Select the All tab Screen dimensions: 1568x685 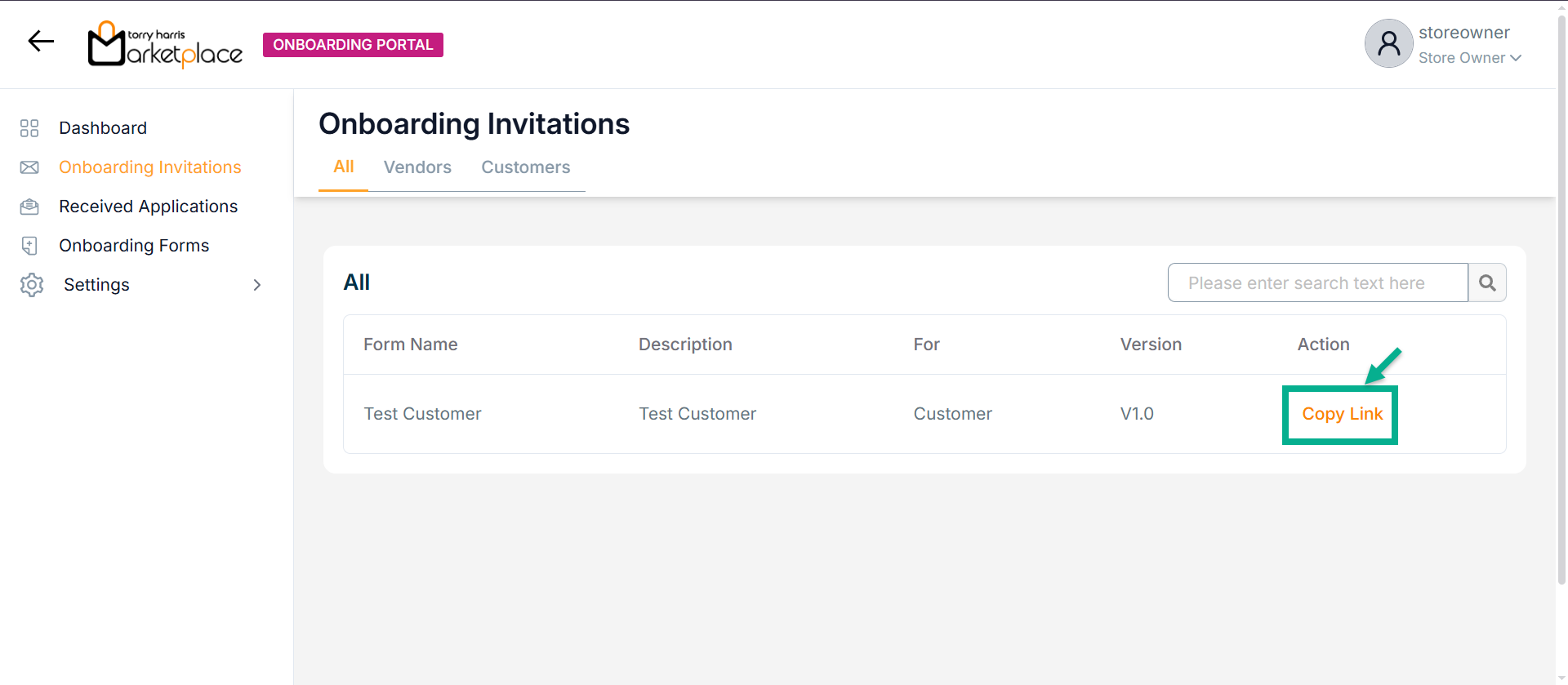[343, 167]
